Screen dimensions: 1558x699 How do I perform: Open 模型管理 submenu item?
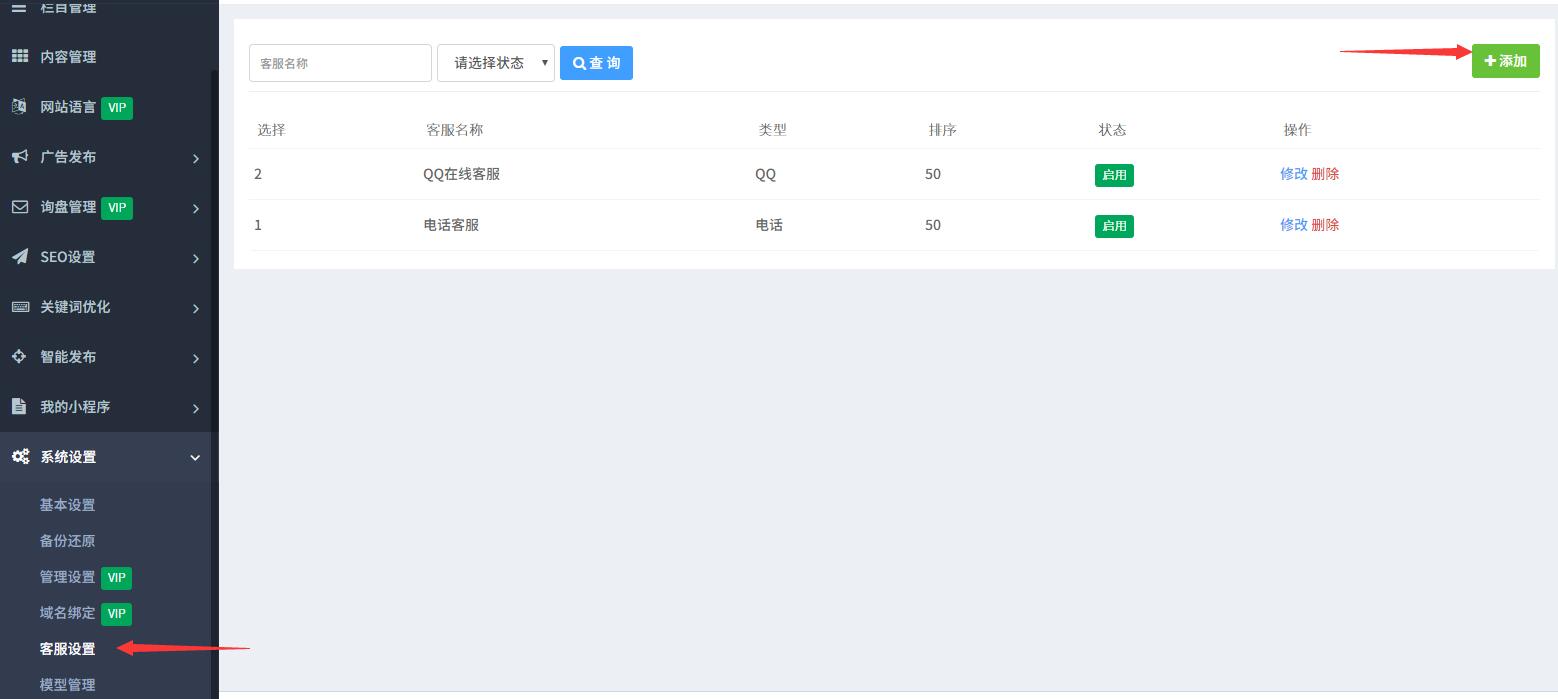click(67, 685)
